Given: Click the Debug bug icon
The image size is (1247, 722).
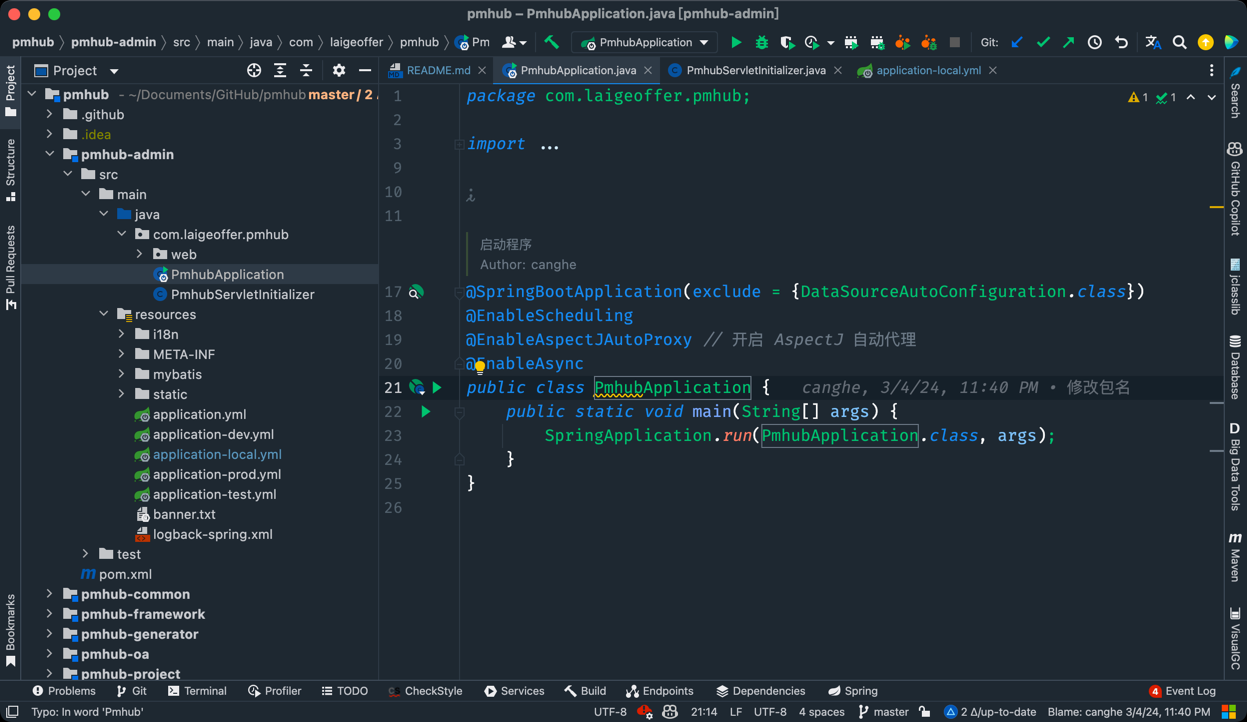Looking at the screenshot, I should coord(762,43).
